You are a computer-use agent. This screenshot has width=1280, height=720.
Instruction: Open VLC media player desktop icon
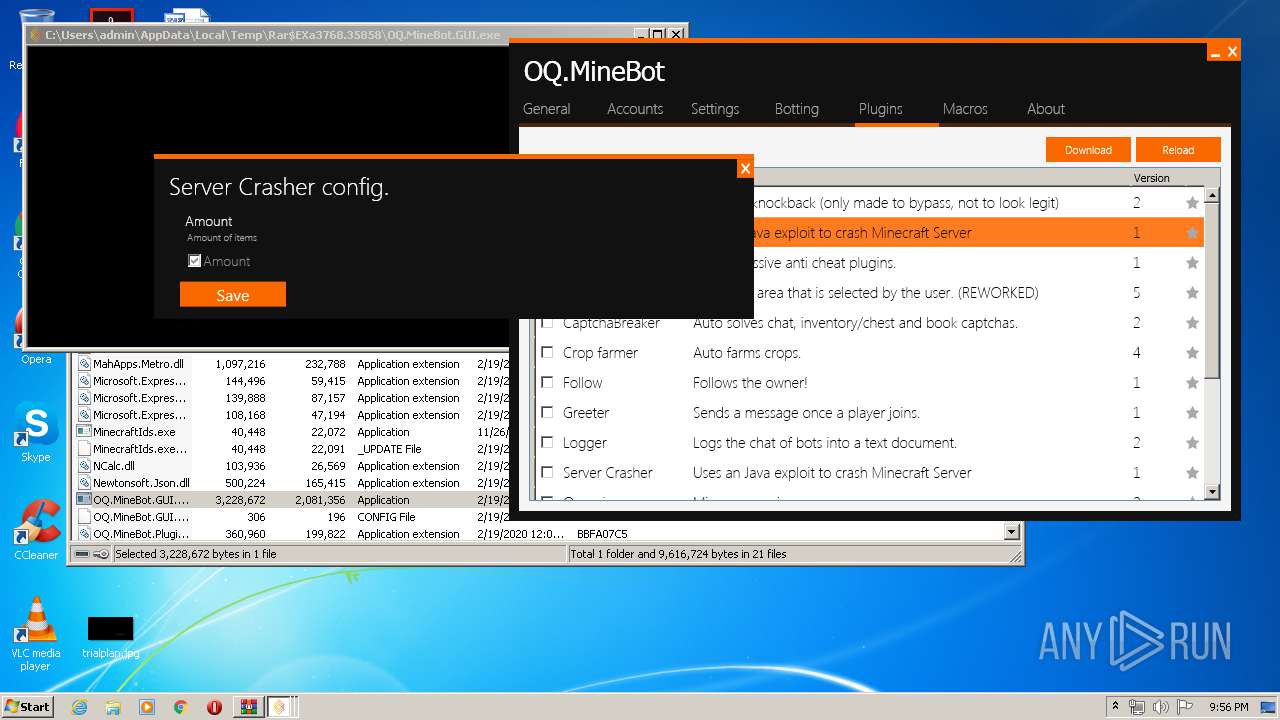pos(36,632)
